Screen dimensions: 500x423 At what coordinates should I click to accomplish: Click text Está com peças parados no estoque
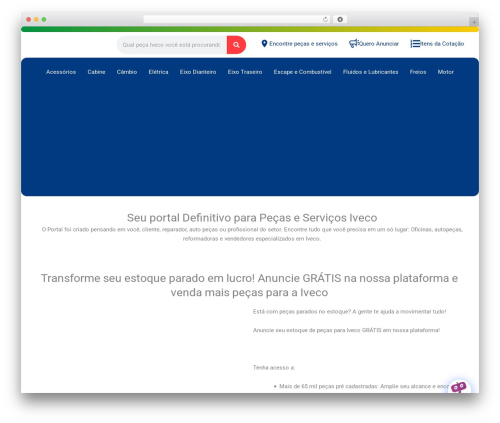[x=349, y=312]
